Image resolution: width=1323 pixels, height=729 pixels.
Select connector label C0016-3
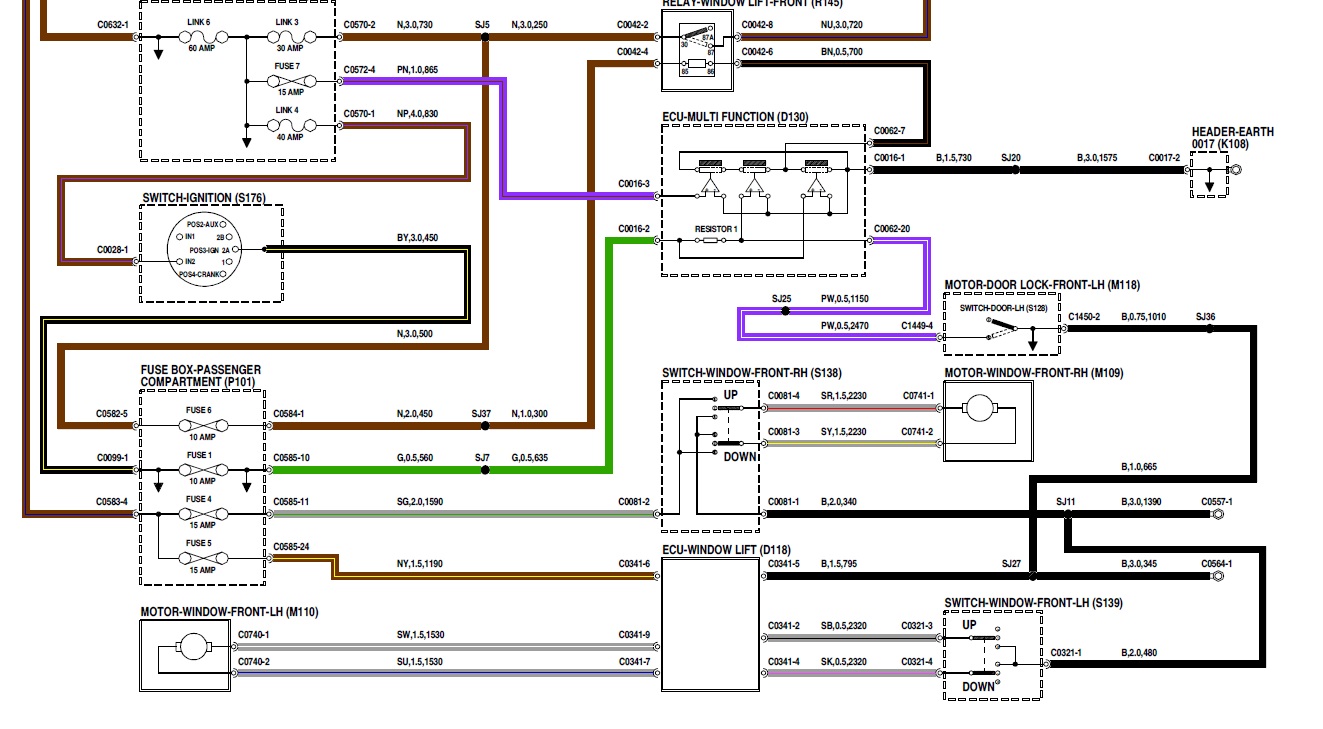[x=633, y=184]
